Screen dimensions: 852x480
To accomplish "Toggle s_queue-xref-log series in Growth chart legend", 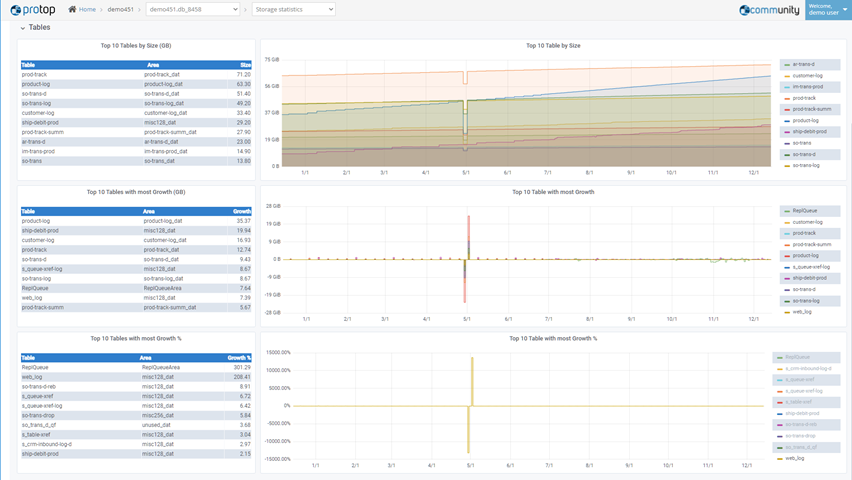I will [811, 267].
